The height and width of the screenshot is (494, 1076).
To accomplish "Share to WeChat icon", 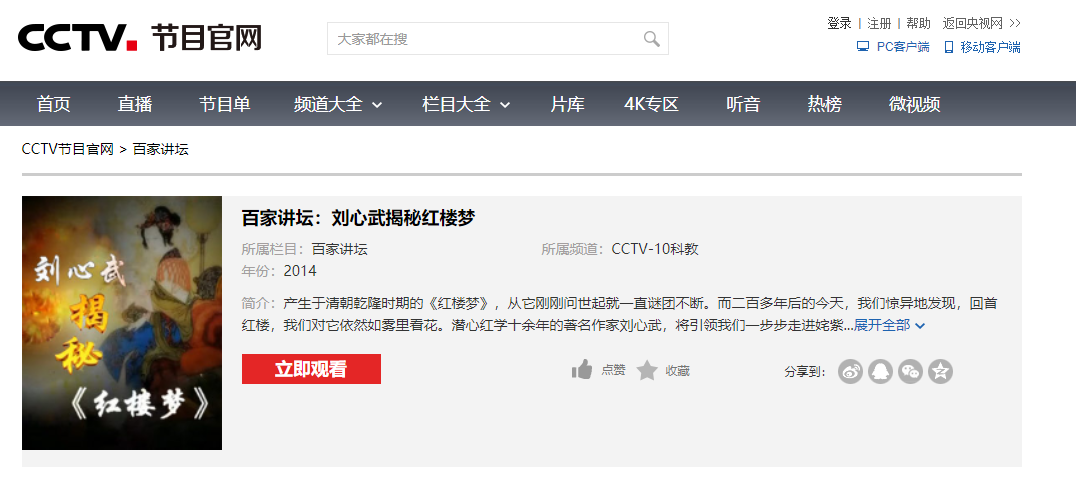I will tap(911, 371).
